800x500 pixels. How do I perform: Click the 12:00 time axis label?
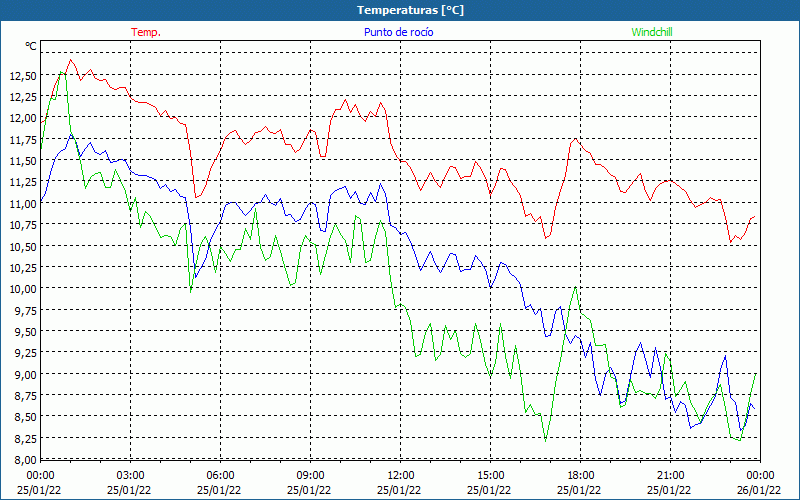point(401,476)
